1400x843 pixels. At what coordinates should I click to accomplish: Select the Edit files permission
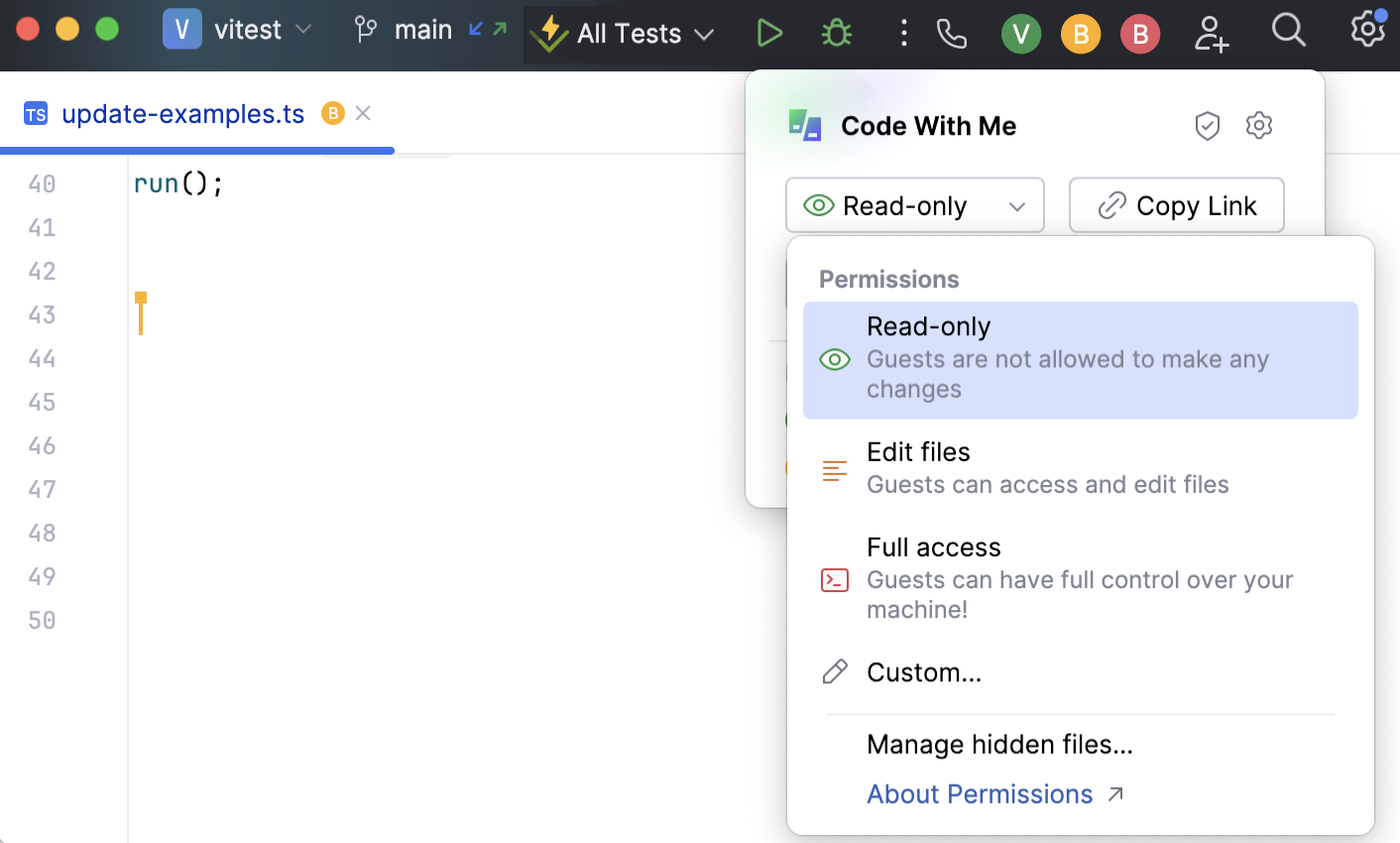pos(918,451)
